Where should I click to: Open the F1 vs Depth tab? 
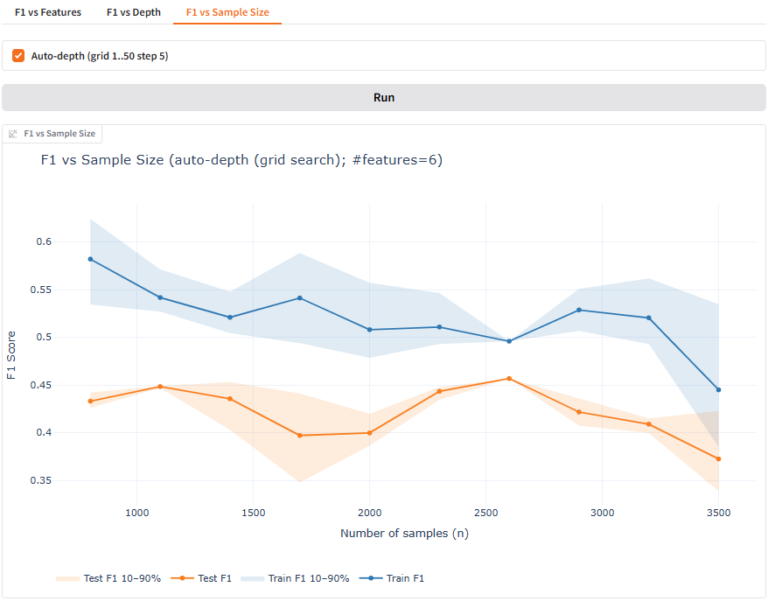(x=132, y=12)
